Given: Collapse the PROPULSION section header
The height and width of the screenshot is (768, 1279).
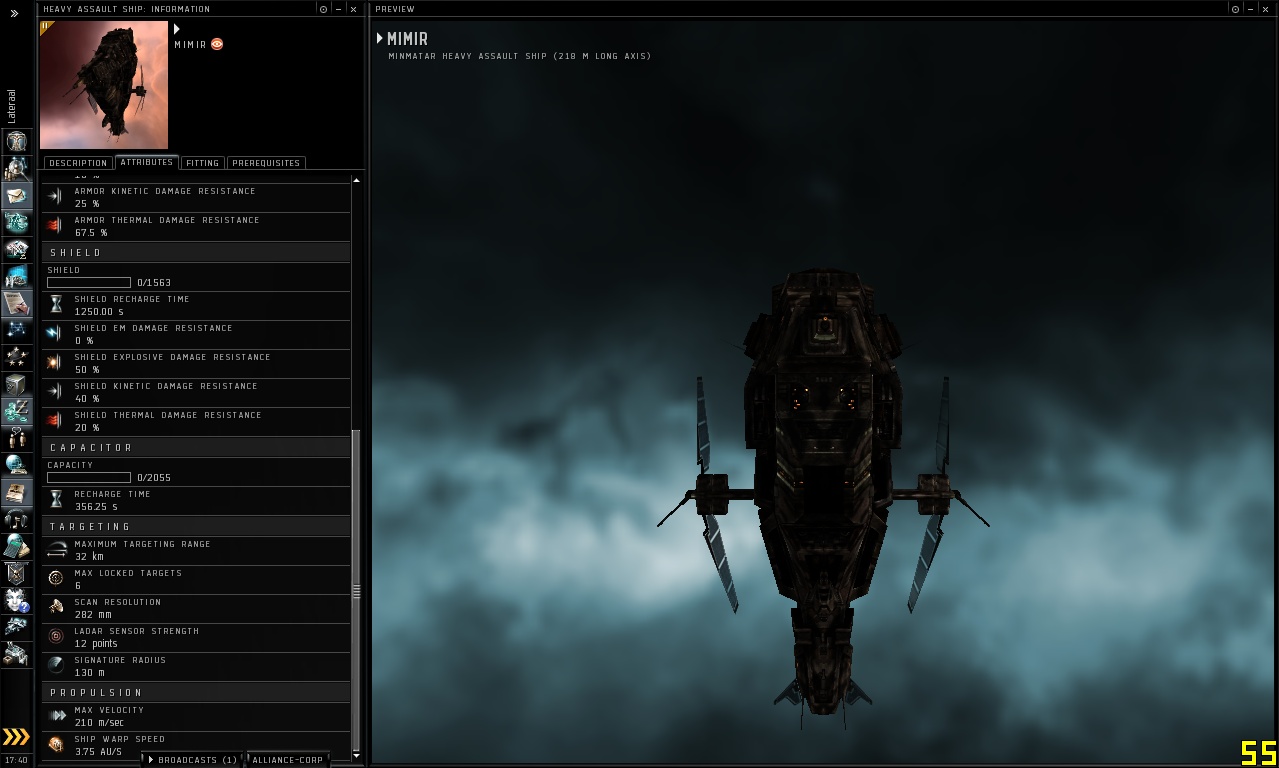Looking at the screenshot, I should [x=196, y=693].
